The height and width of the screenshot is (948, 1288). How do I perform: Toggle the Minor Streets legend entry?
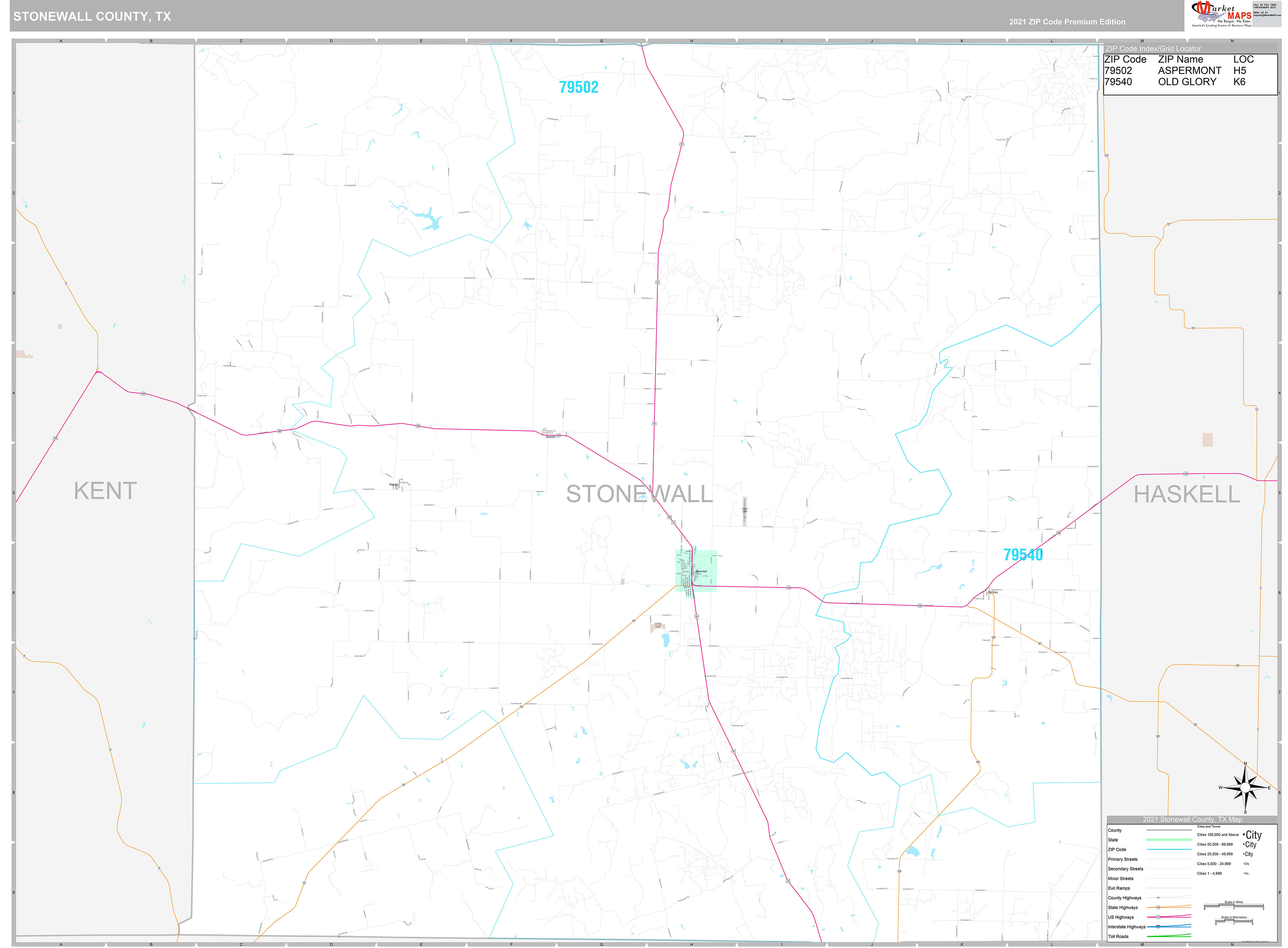(x=1121, y=879)
